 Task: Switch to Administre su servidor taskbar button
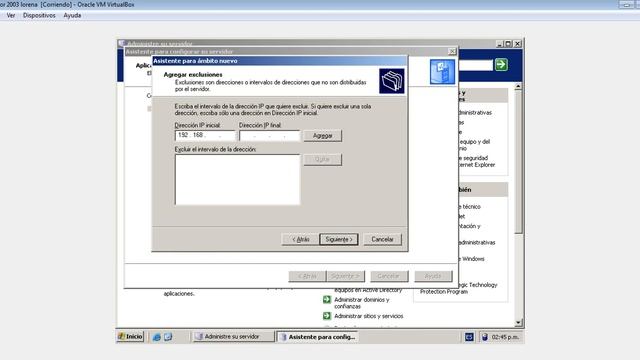(233, 337)
